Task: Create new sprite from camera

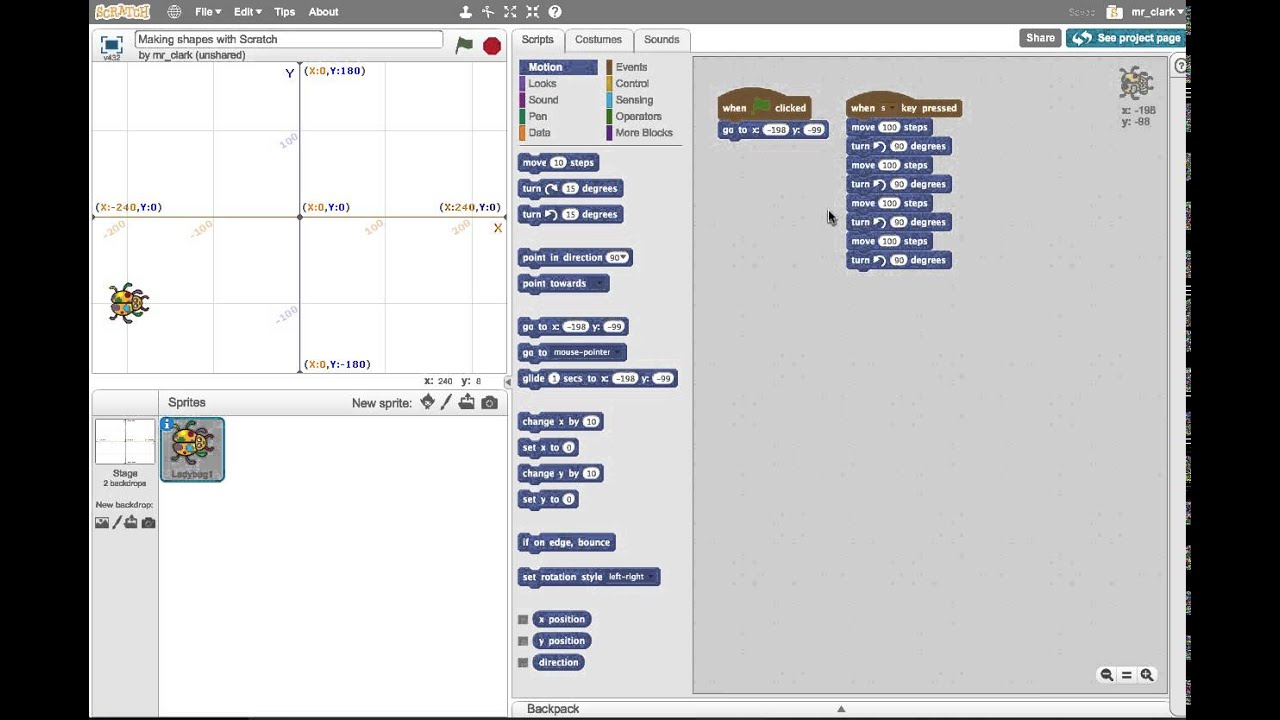Action: coord(489,403)
